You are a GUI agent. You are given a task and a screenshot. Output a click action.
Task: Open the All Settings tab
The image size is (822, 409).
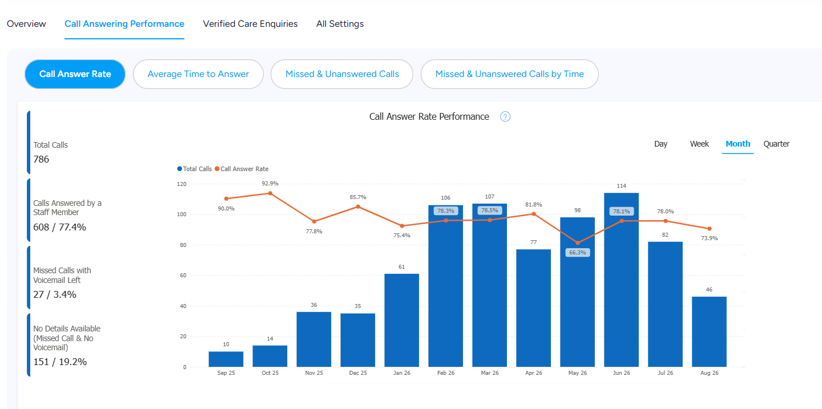tap(340, 24)
